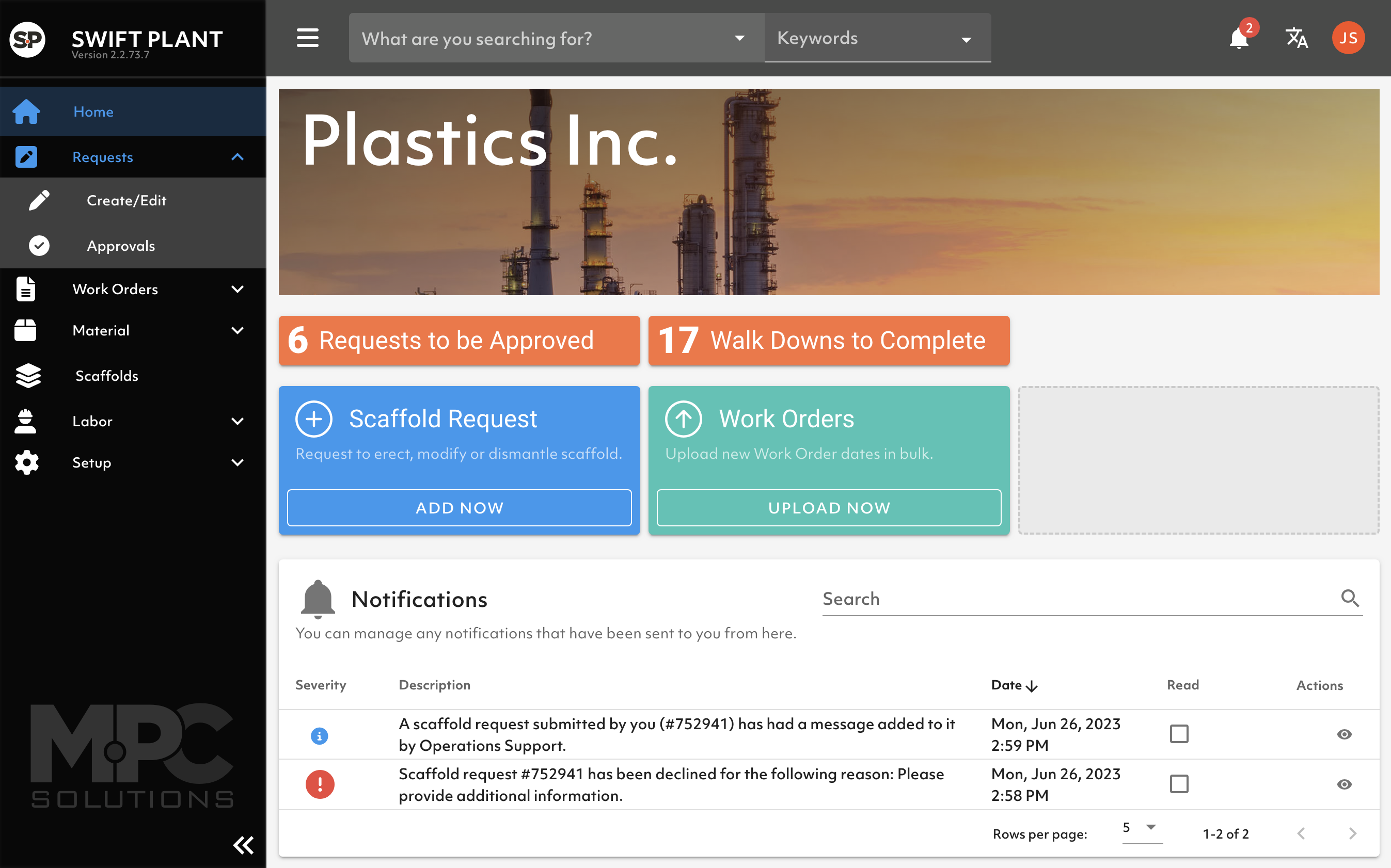Open the 6 Requests to be Approved tile
Image resolution: width=1391 pixels, height=868 pixels.
tap(459, 341)
